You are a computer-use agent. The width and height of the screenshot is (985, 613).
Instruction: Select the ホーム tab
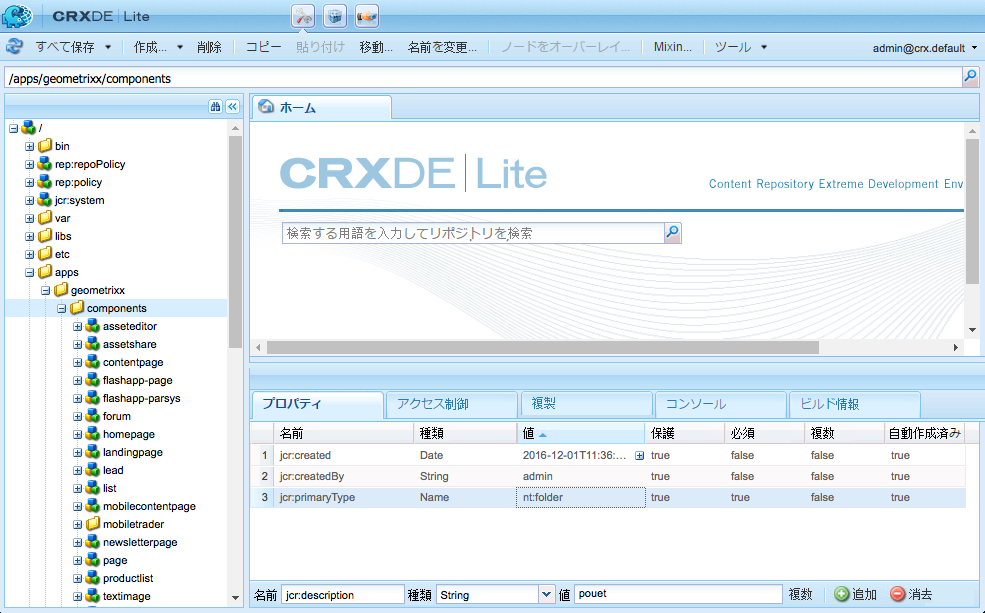322,107
